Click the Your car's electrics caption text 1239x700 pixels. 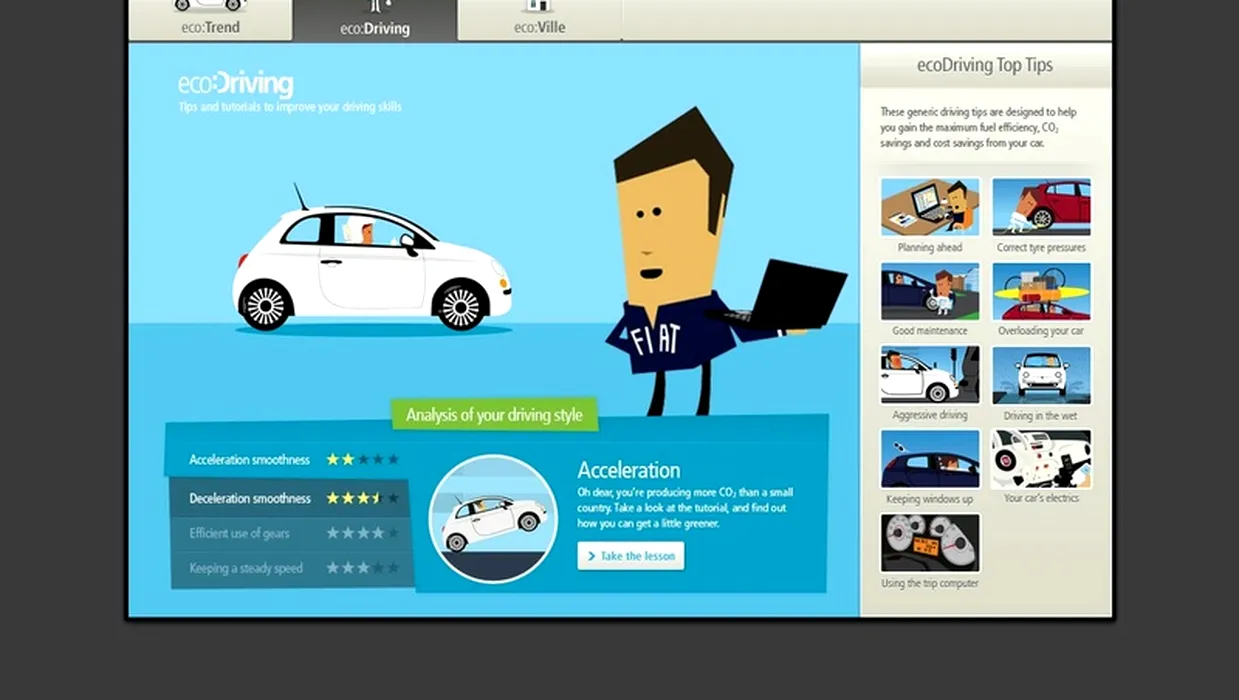coord(1041,498)
